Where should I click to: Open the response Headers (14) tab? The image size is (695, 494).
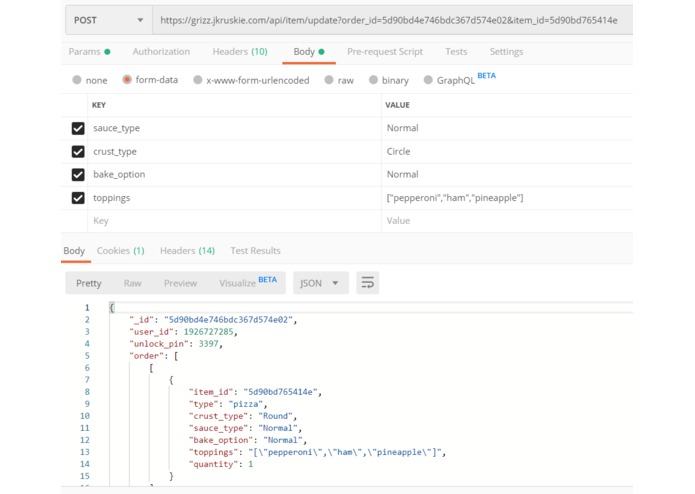tap(187, 251)
